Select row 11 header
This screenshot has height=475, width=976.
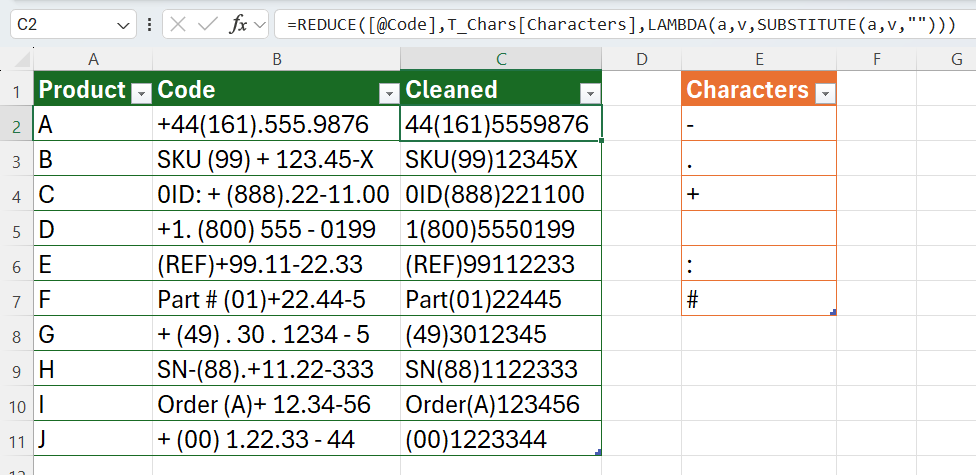(x=17, y=439)
